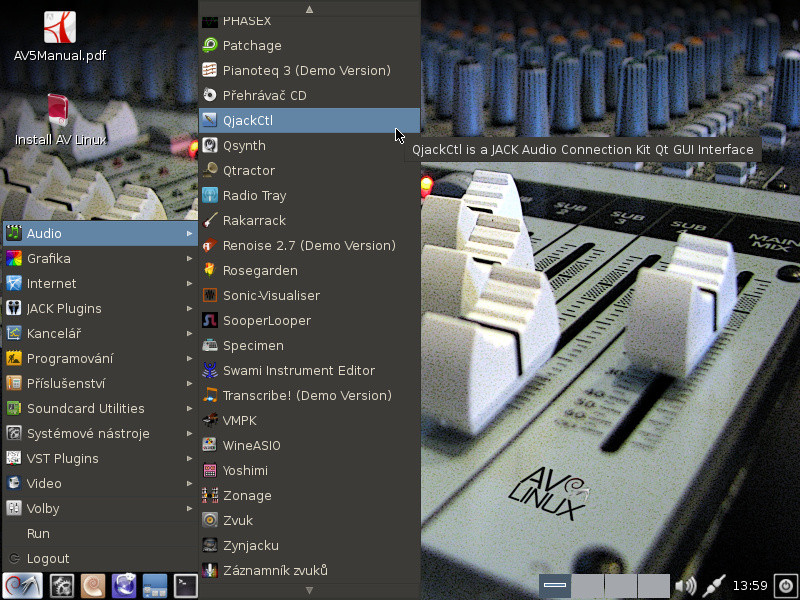
Task: Click the Přehrávač CD disc icon
Action: pyautogui.click(x=210, y=95)
